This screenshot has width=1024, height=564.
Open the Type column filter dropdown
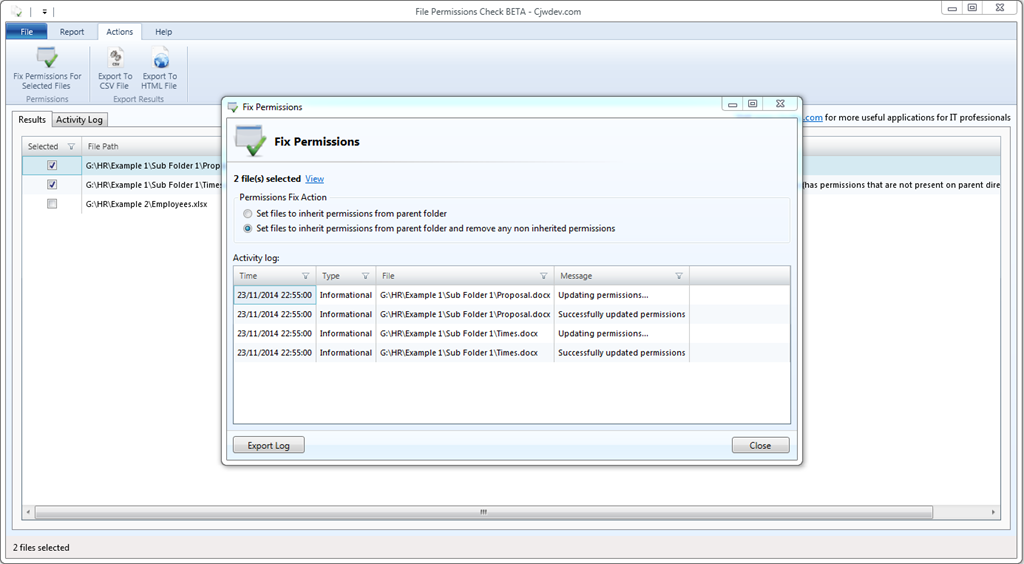coord(365,276)
